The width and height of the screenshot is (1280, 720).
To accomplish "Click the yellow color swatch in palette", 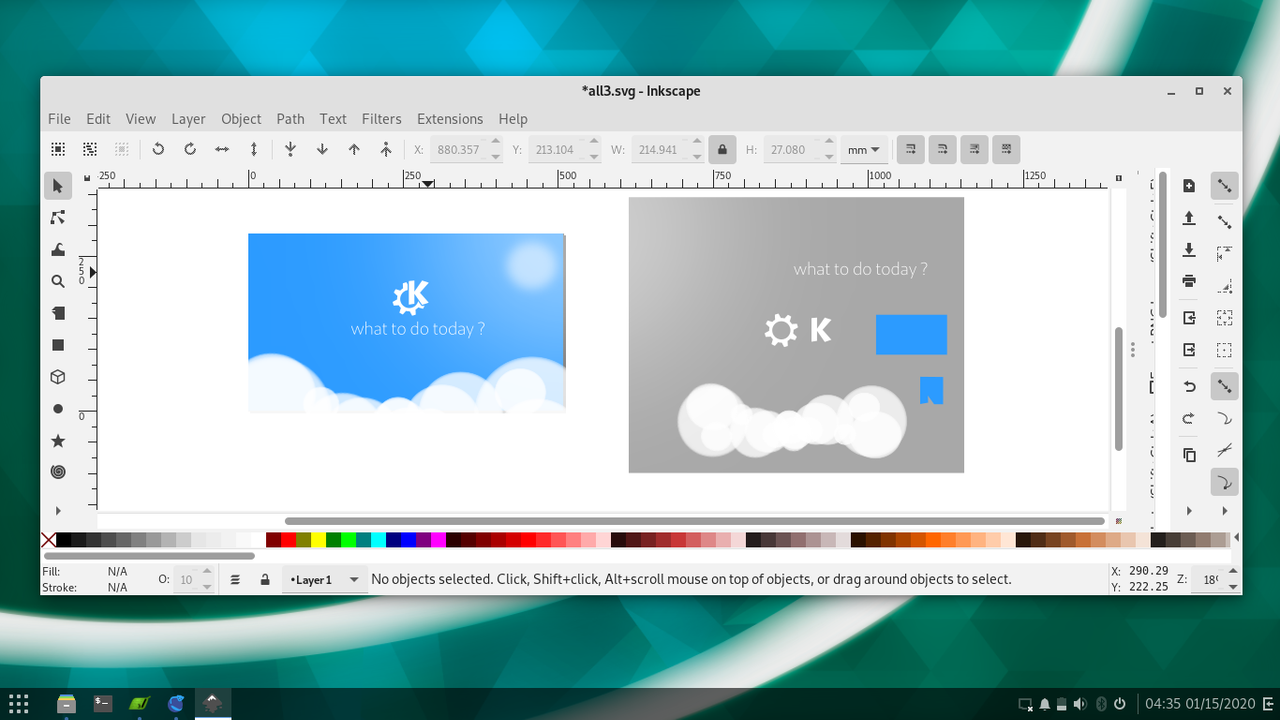I will tap(318, 540).
